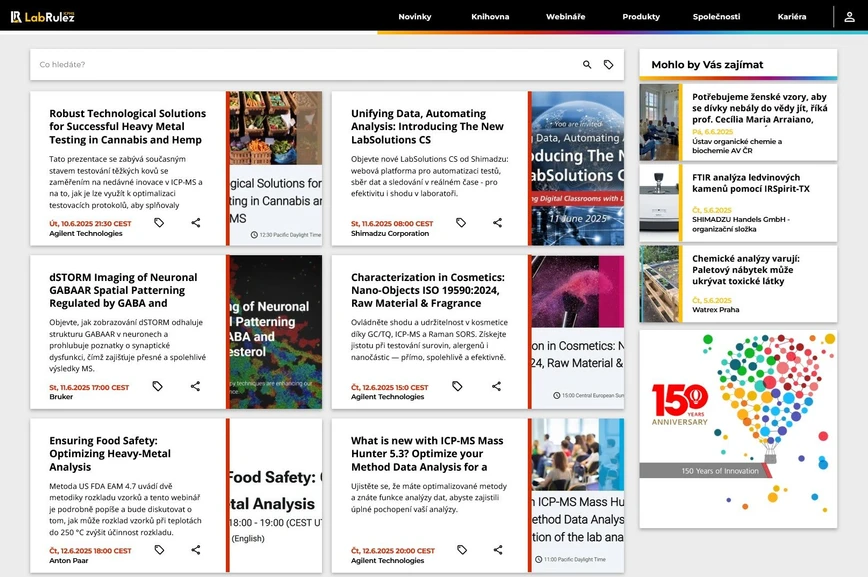
Task: Click the Cannabis webinar vegetable thumbnail
Action: 276,168
